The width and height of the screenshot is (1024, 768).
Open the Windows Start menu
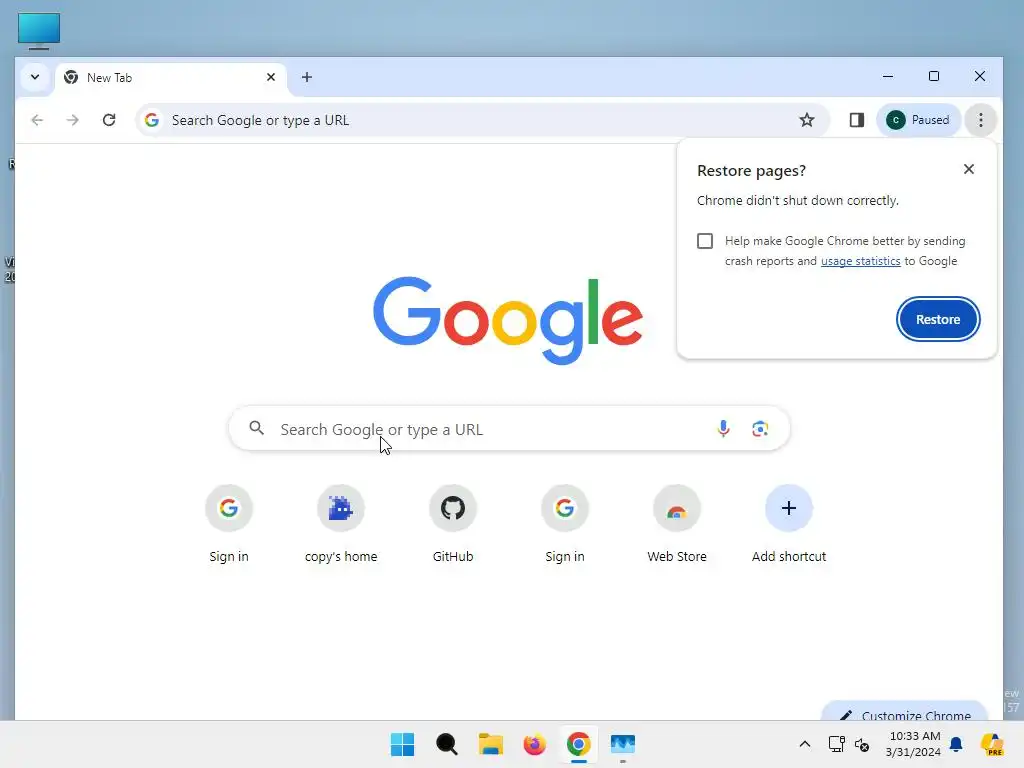402,744
